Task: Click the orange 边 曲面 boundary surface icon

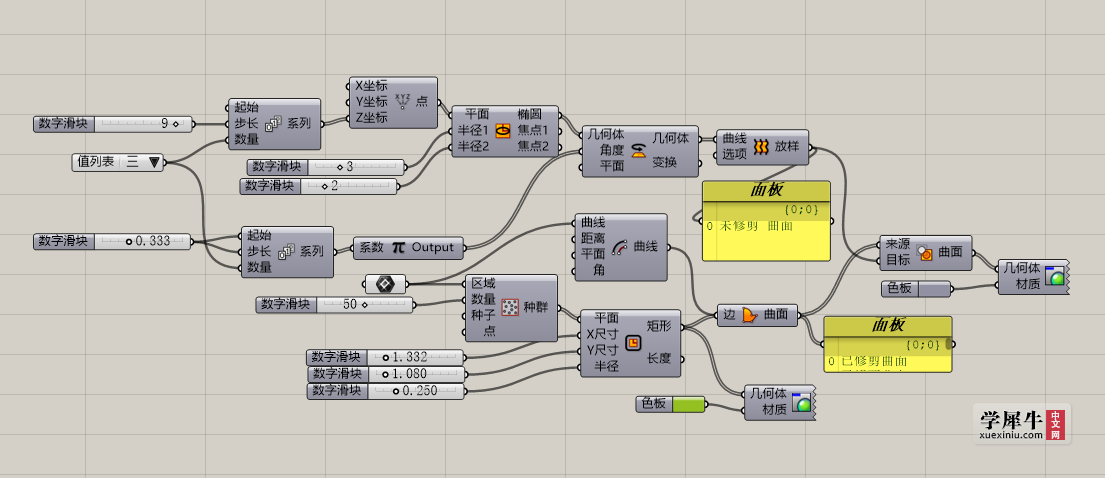Action: click(x=748, y=315)
